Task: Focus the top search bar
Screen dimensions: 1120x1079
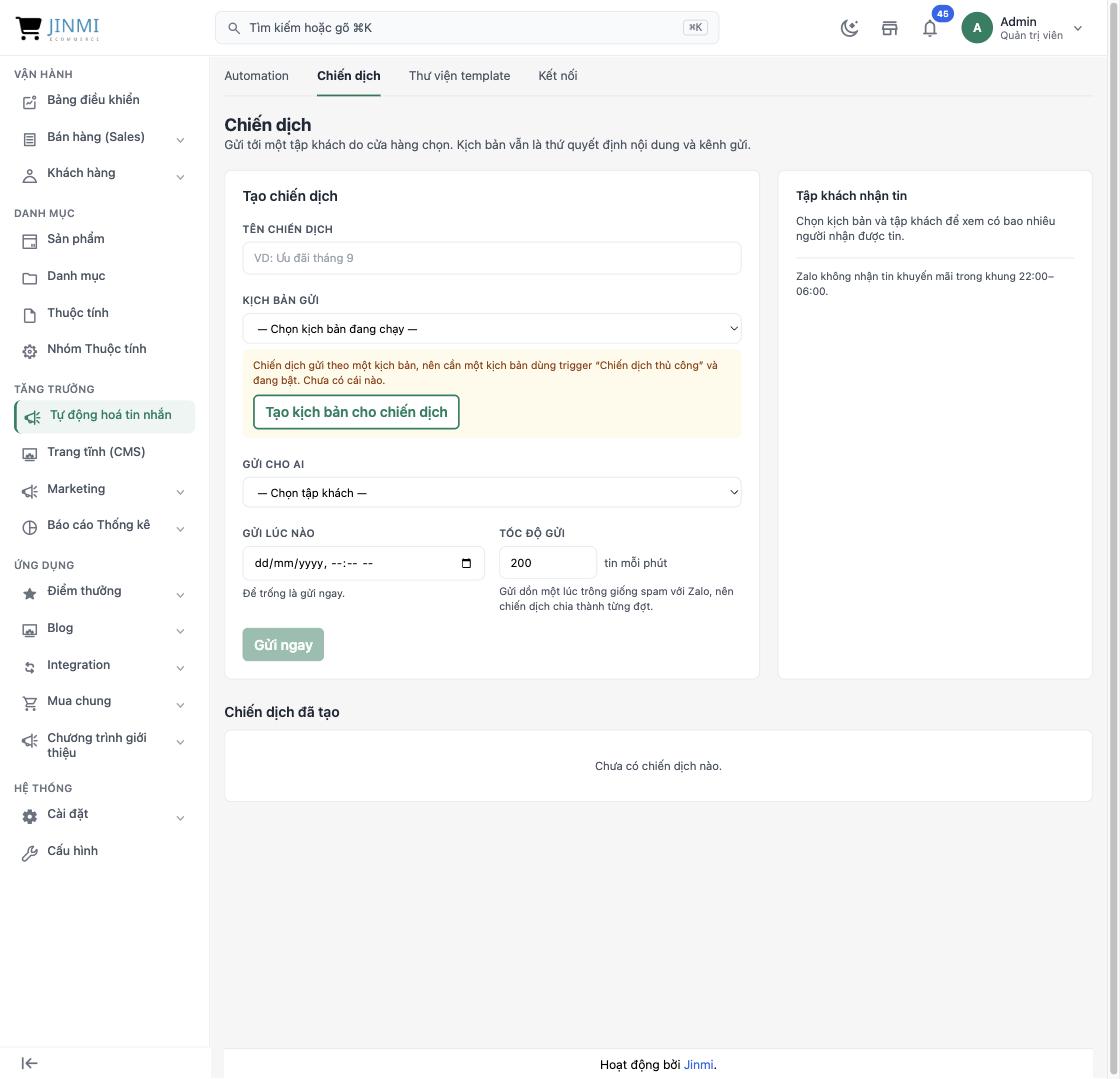Action: [467, 28]
